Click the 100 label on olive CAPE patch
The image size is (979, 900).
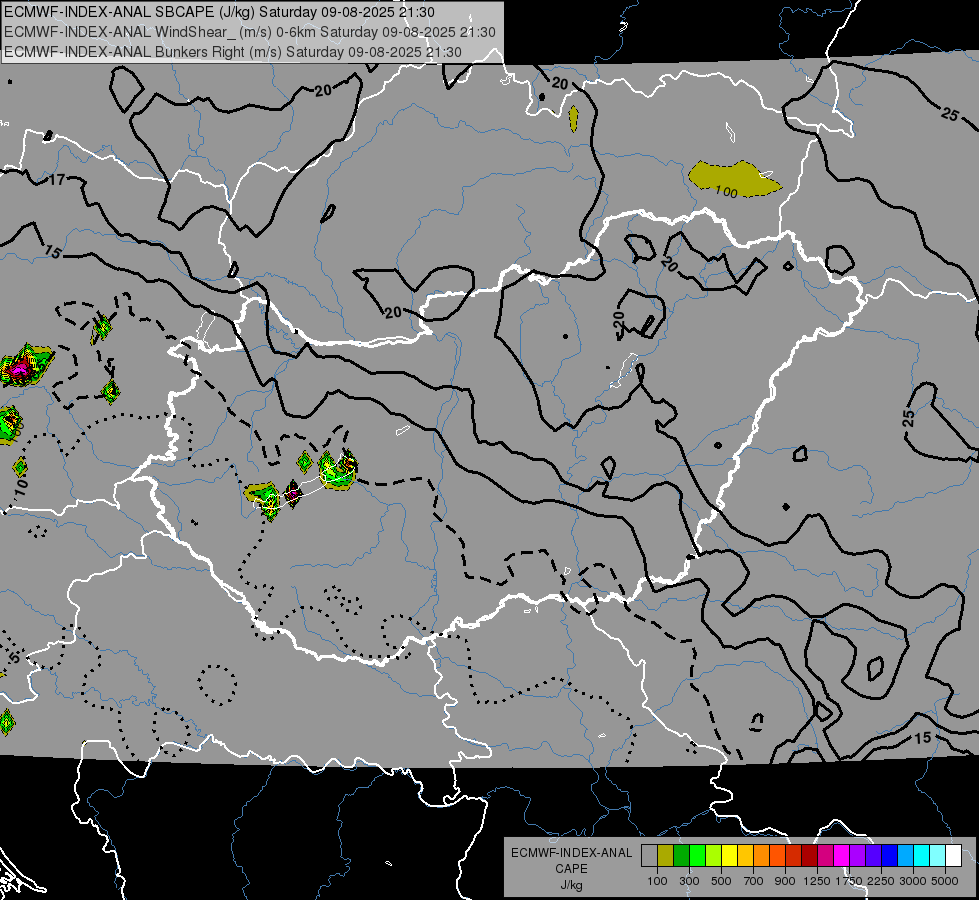(726, 191)
